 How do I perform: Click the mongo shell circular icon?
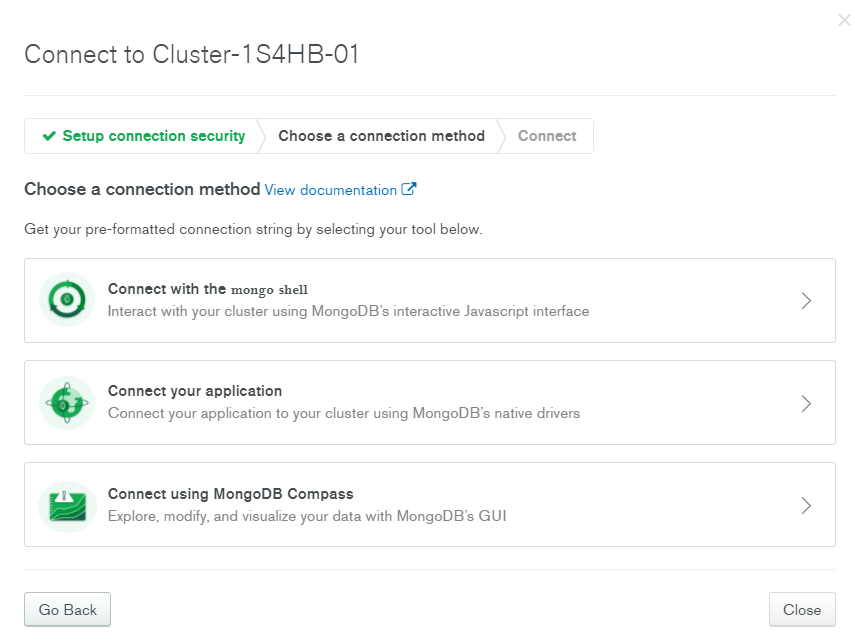67,299
